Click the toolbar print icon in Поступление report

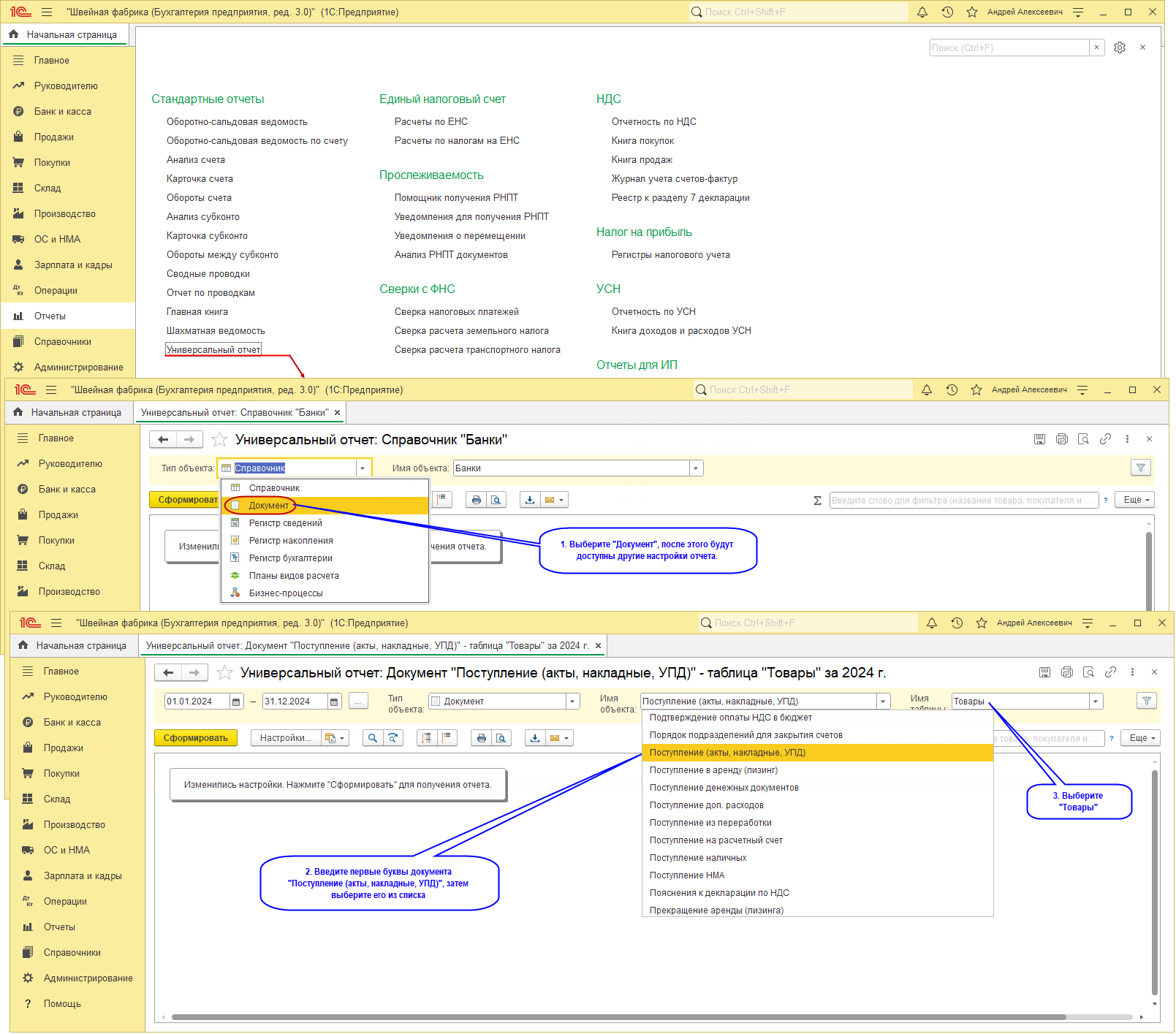click(x=481, y=738)
